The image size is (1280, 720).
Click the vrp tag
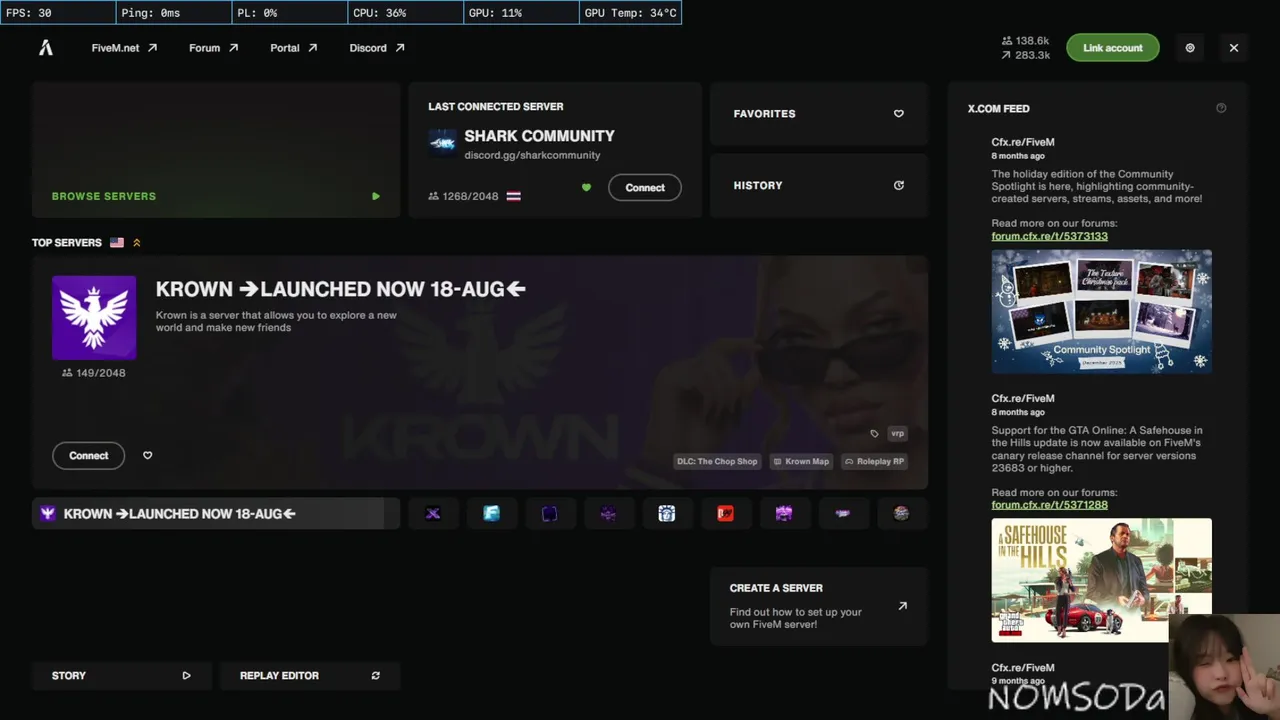click(x=897, y=434)
